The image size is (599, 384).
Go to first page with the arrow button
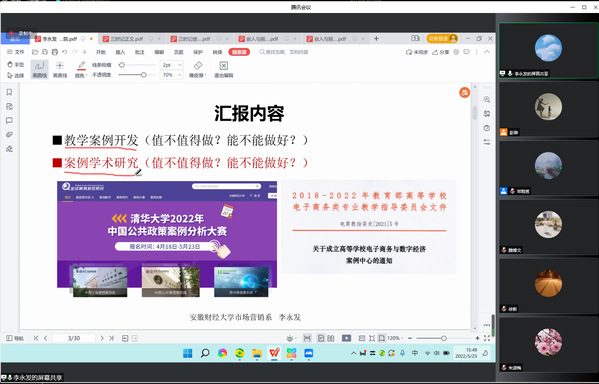(x=36, y=338)
